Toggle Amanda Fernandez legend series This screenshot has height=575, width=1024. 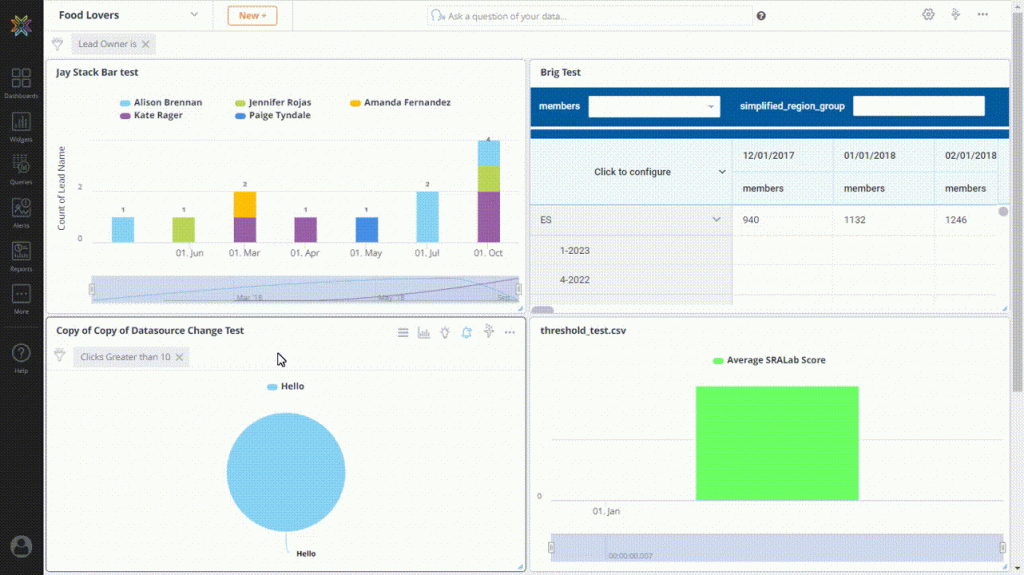click(400, 103)
